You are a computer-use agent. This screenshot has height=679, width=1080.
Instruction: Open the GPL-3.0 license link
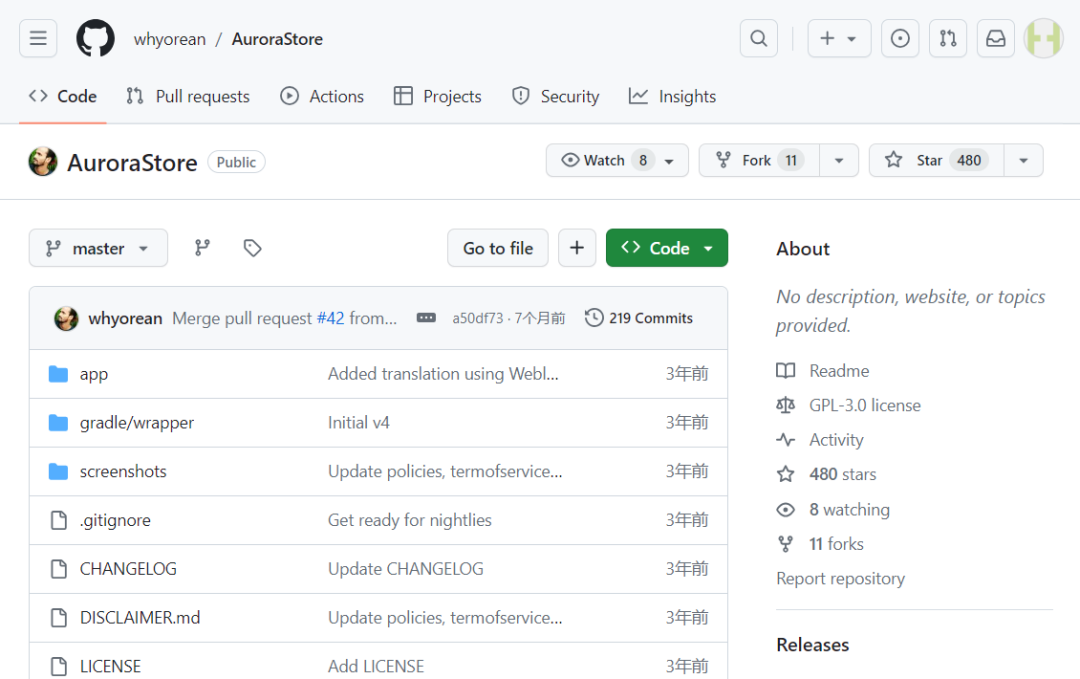click(x=864, y=406)
